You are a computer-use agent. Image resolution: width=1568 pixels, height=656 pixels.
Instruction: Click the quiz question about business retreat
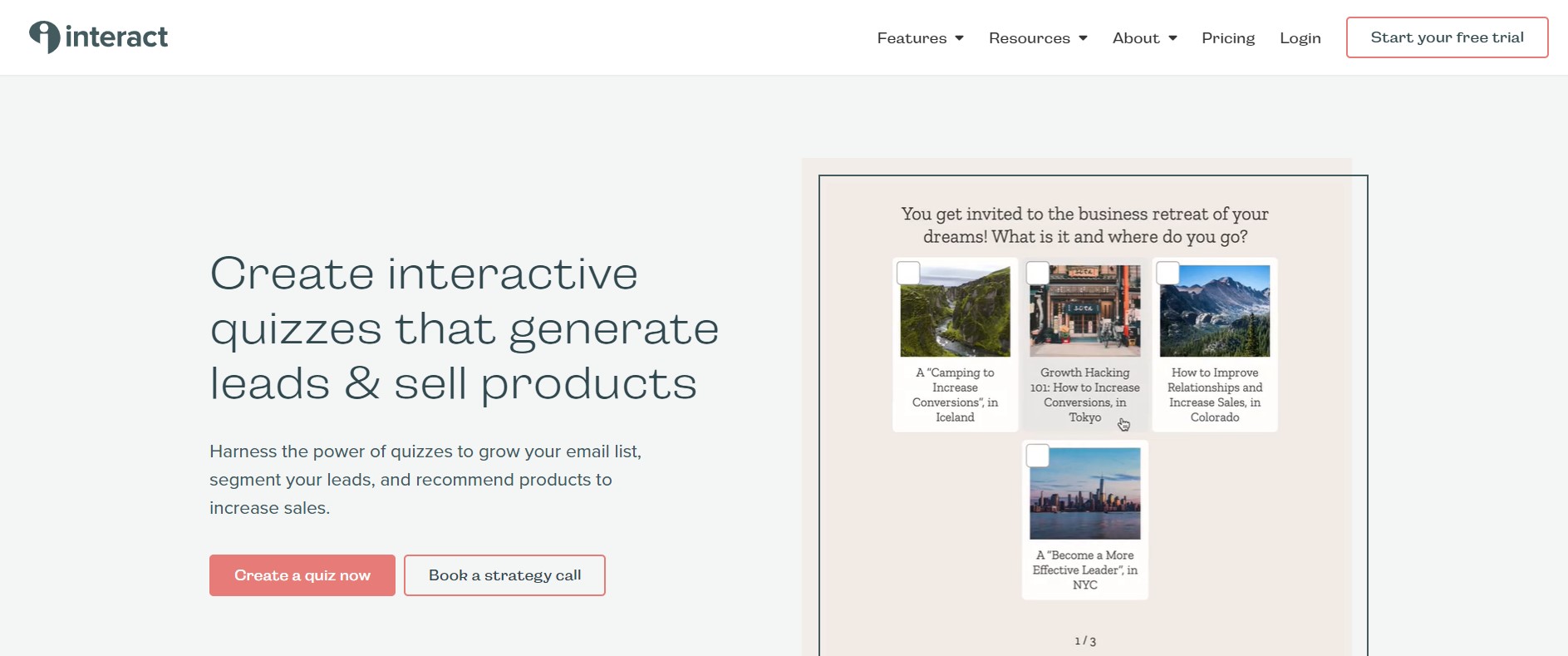point(1085,225)
